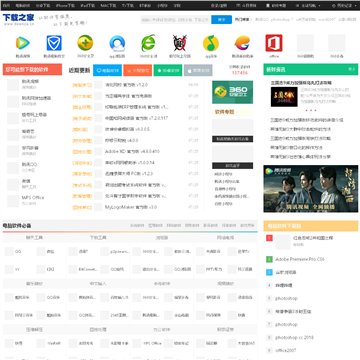360x360 pixels.
Task: Click the 下载之家 site logo
Action: 19,19
